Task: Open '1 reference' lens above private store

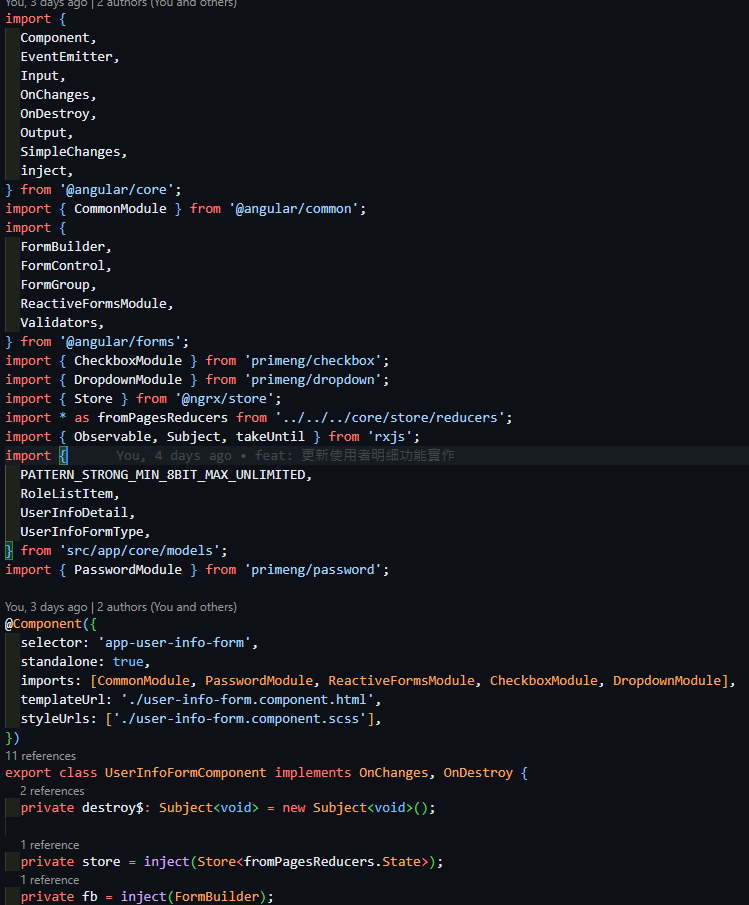Action: [50, 844]
